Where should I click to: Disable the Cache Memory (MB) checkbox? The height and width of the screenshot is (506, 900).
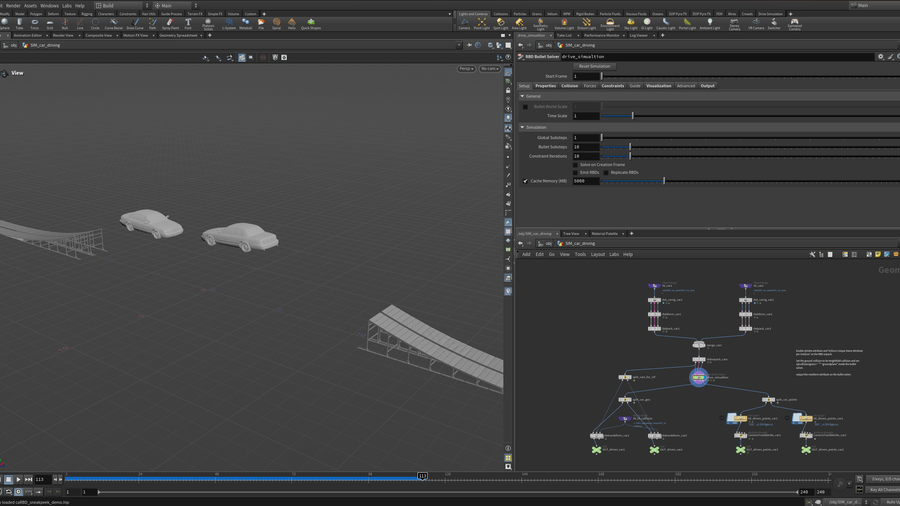pos(526,181)
